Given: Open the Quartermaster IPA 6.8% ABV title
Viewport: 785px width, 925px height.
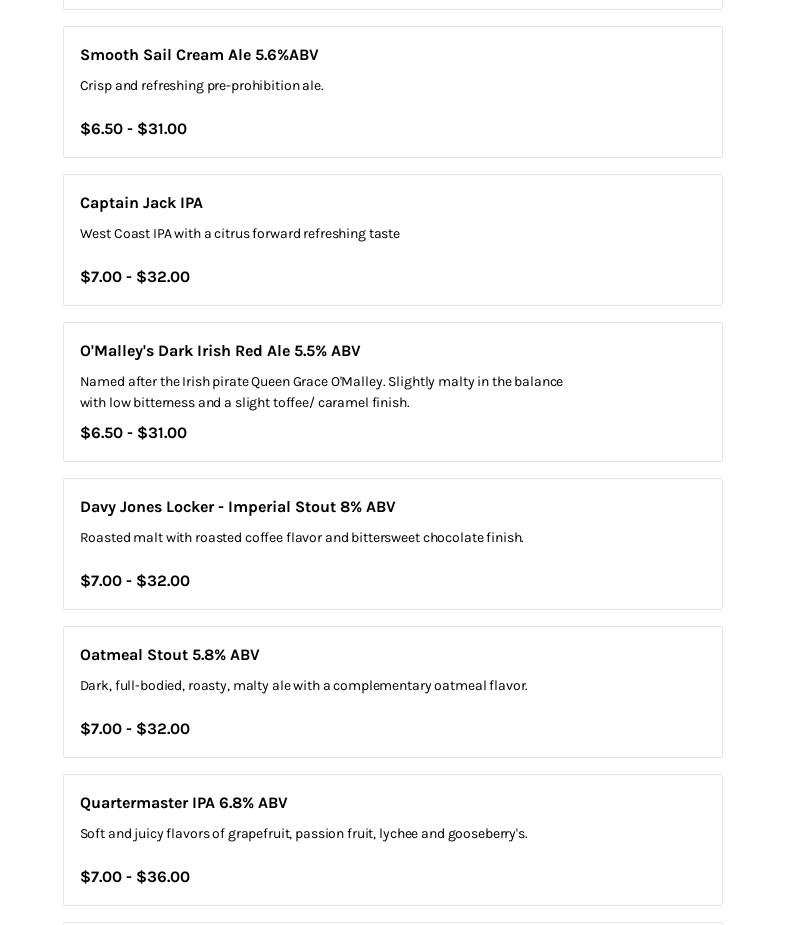Looking at the screenshot, I should pos(184,803).
